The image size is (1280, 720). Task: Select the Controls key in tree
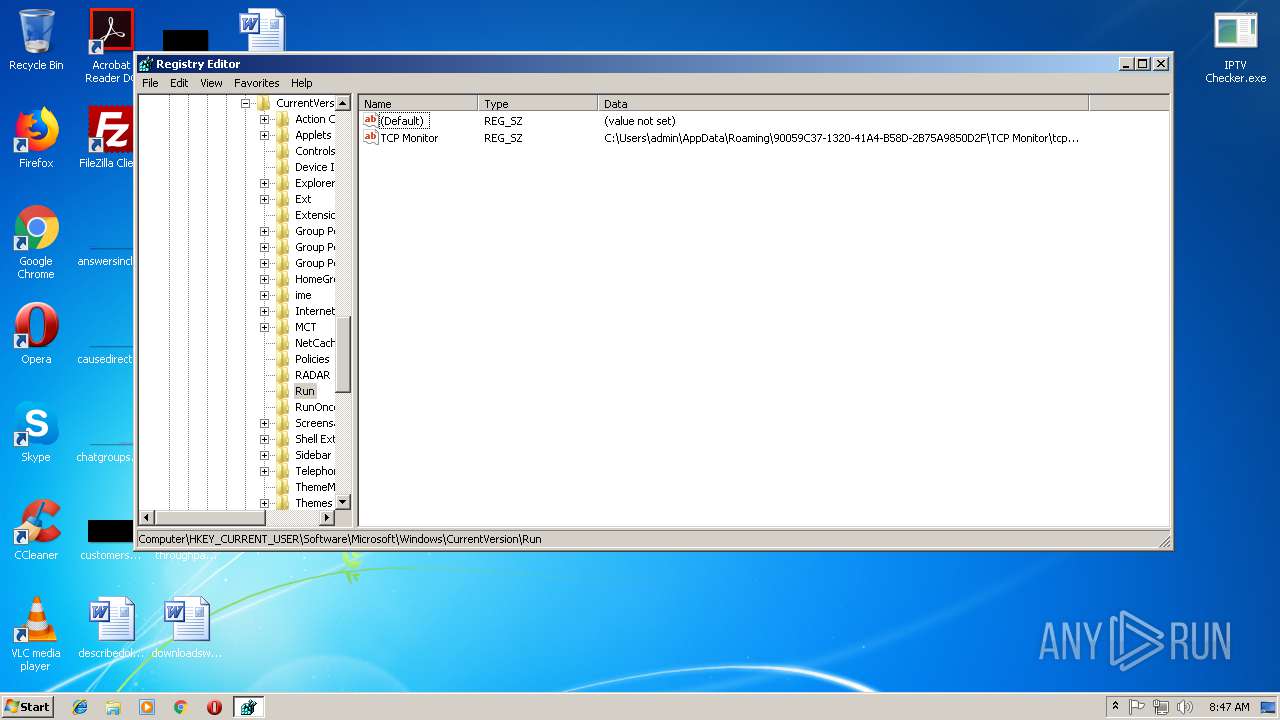click(315, 151)
